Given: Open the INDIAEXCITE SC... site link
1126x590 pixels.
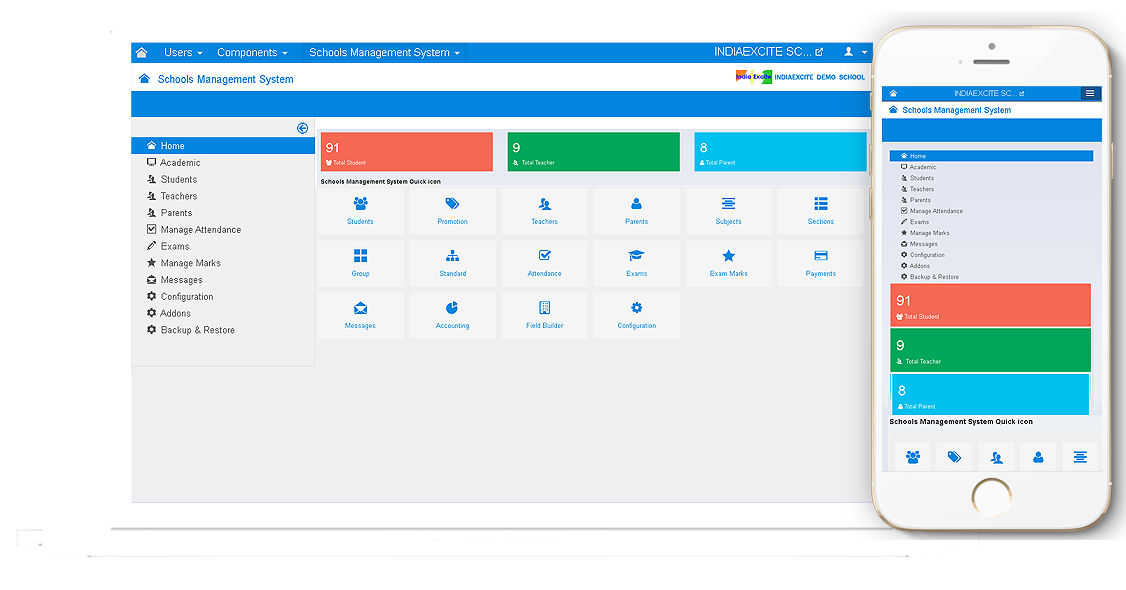Looking at the screenshot, I should point(768,52).
